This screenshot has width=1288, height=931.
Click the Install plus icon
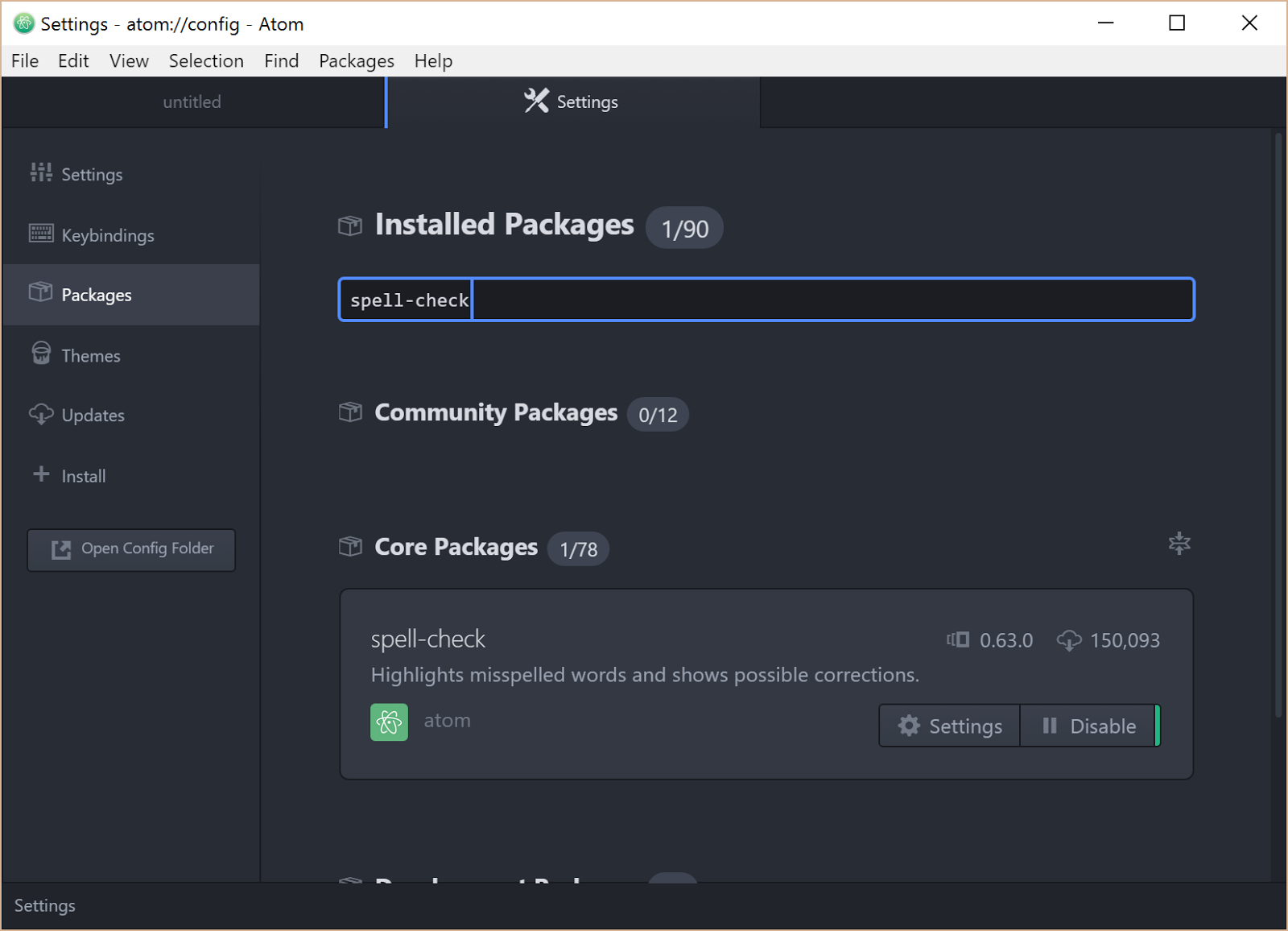pyautogui.click(x=41, y=474)
